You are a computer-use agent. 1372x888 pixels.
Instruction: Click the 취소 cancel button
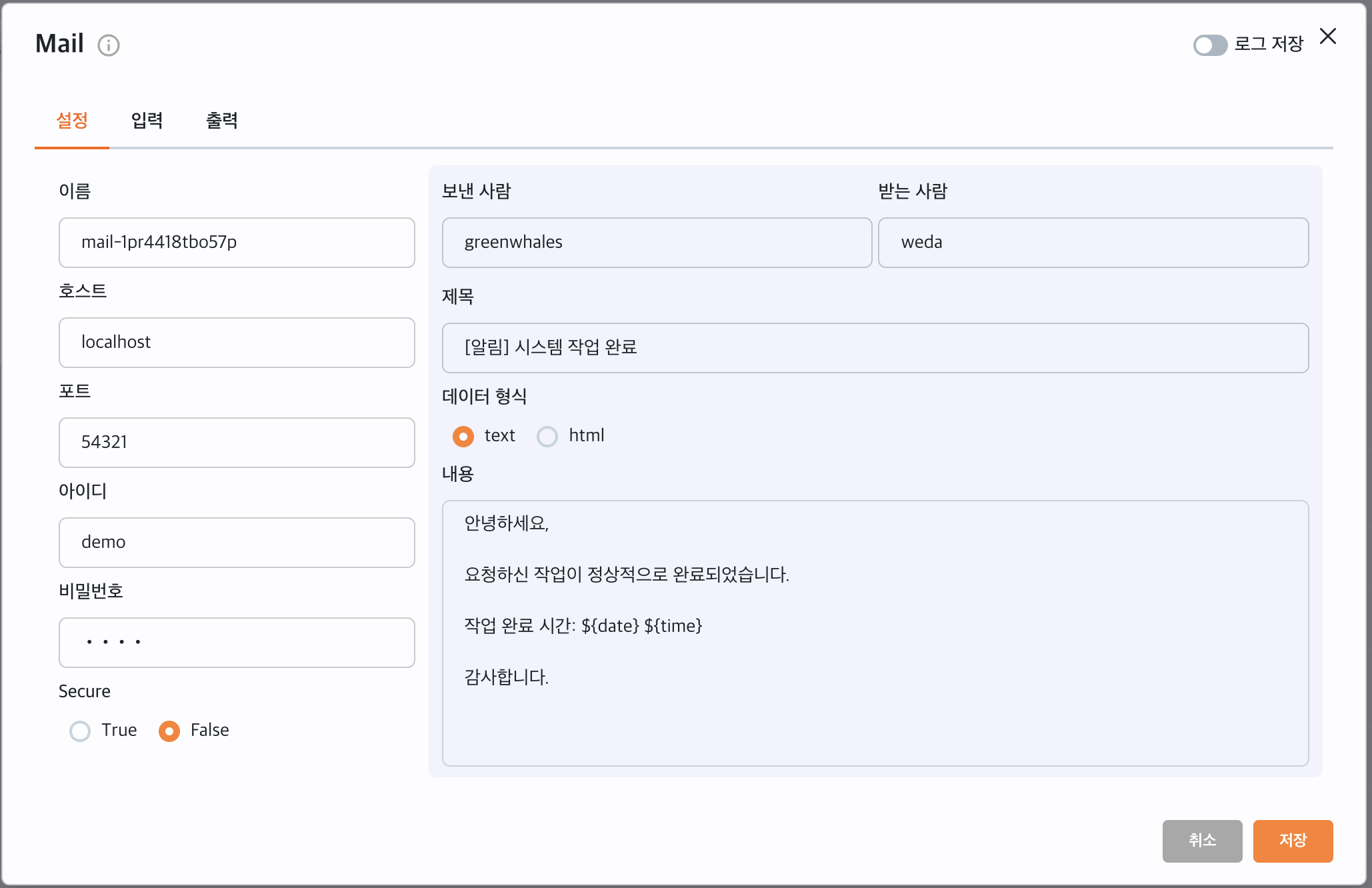[1202, 841]
